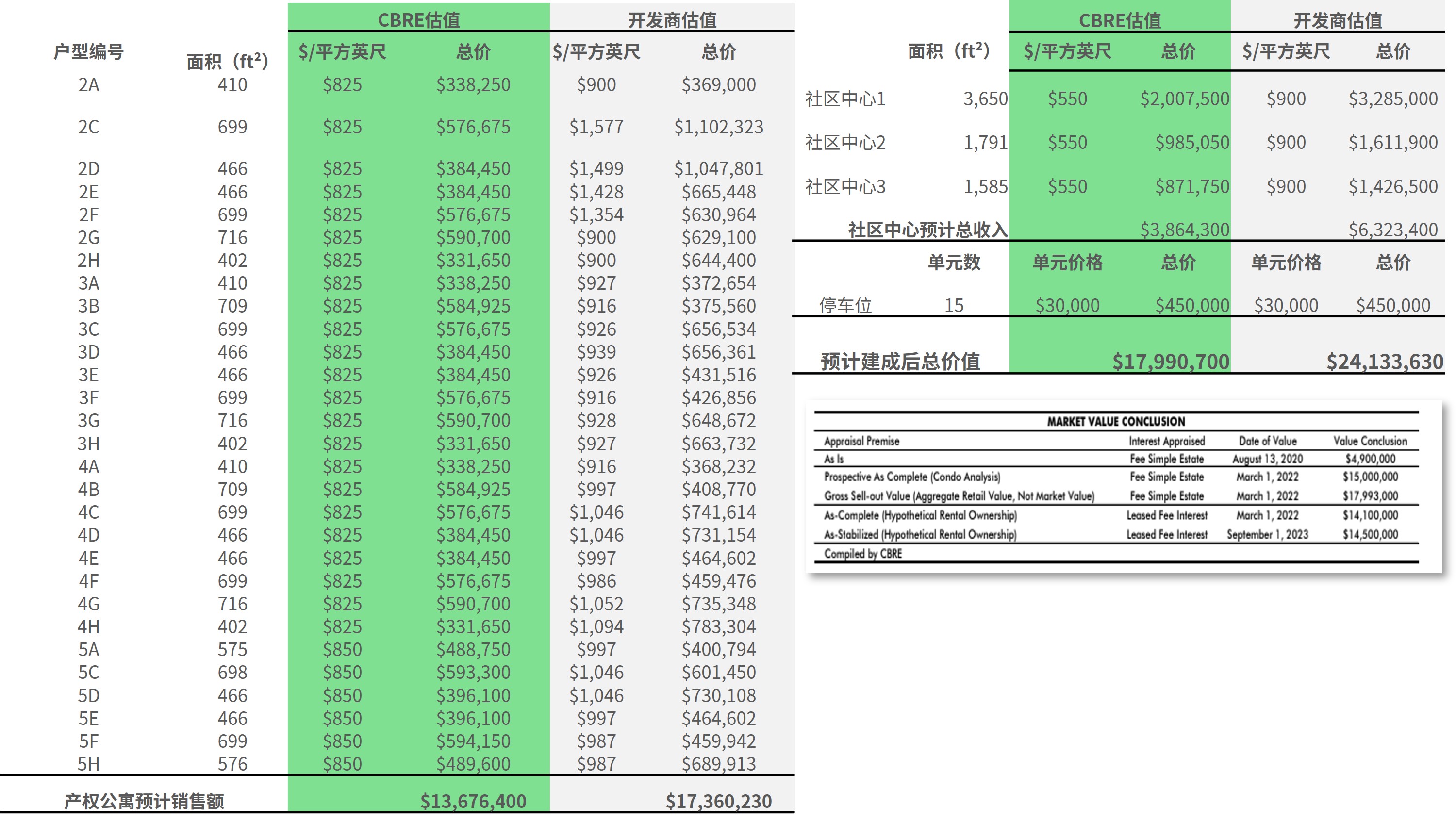The width and height of the screenshot is (1456, 823).
Task: Select the $1,577 developer rate for 2C
Action: pos(596,127)
